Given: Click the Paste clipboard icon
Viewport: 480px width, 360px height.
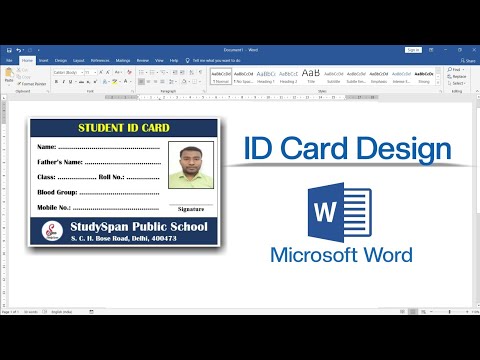Looking at the screenshot, I should (x=9, y=73).
